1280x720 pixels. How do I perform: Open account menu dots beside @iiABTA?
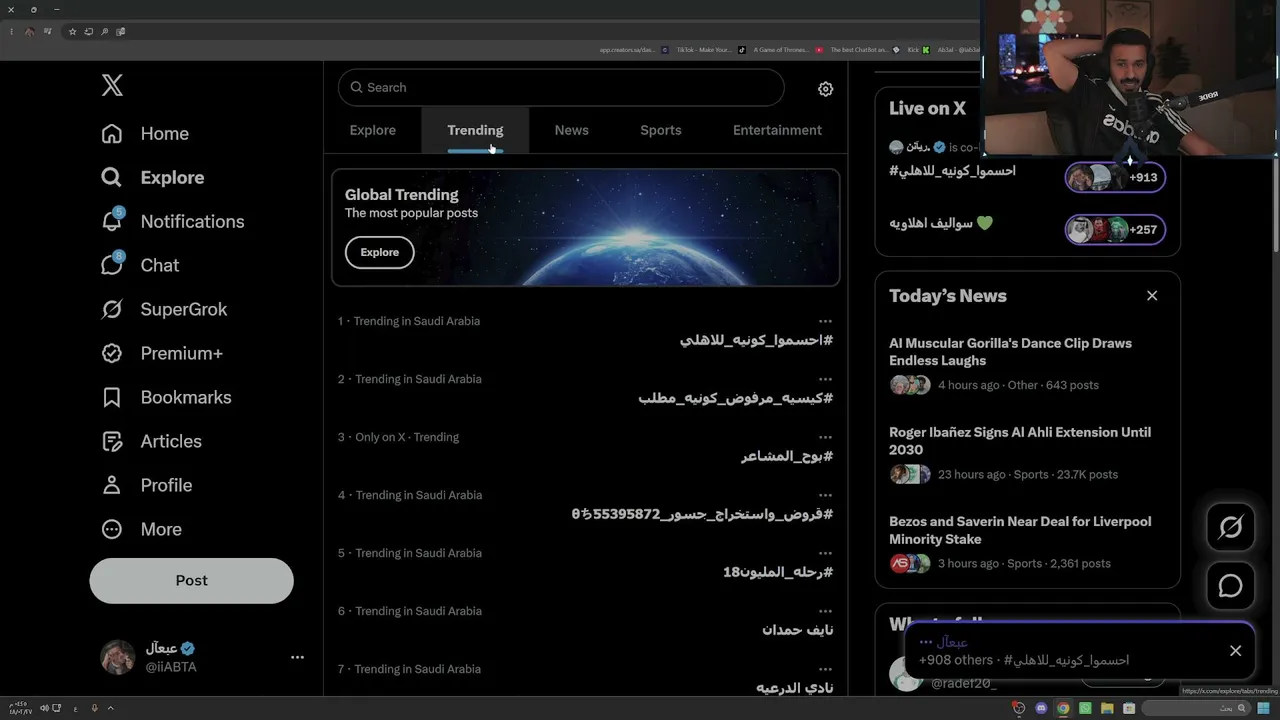tap(297, 657)
